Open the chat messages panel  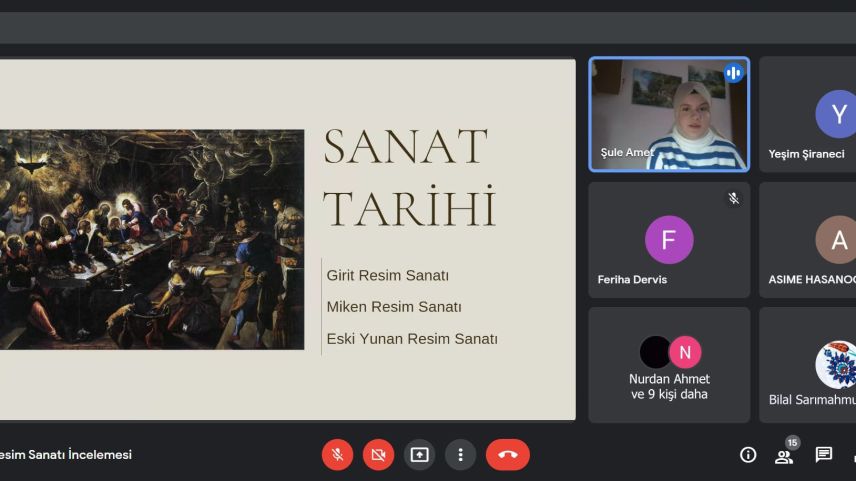(x=823, y=455)
